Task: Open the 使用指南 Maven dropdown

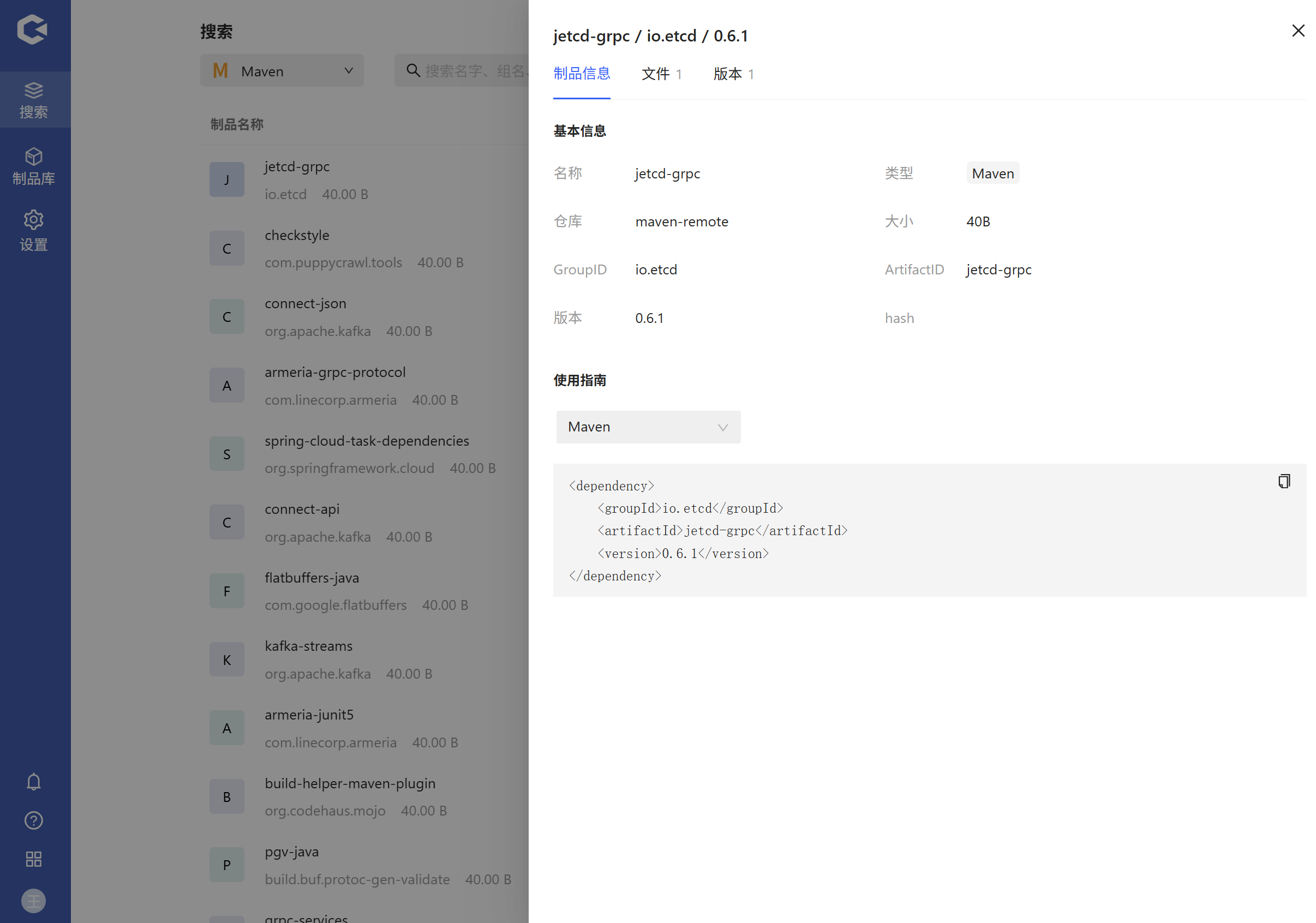Action: [x=648, y=427]
